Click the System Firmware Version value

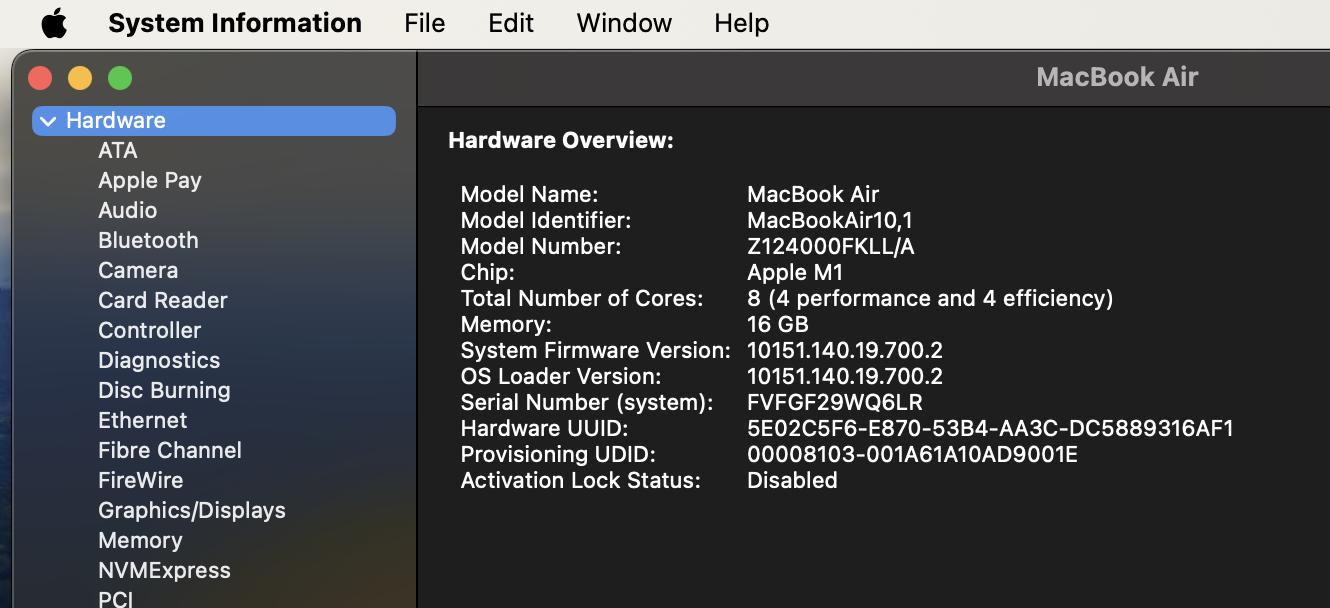[x=845, y=350]
